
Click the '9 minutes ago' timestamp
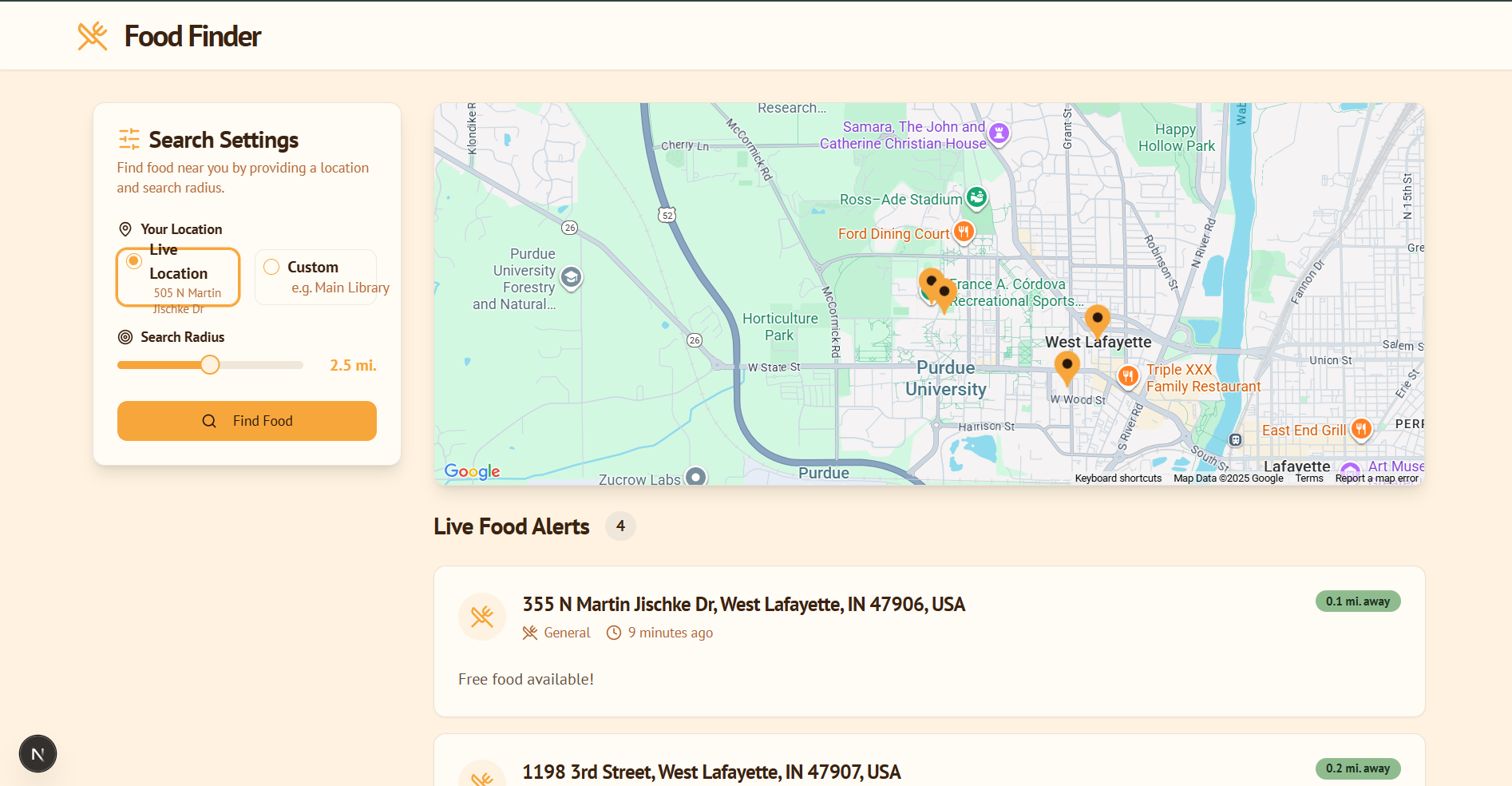(671, 633)
